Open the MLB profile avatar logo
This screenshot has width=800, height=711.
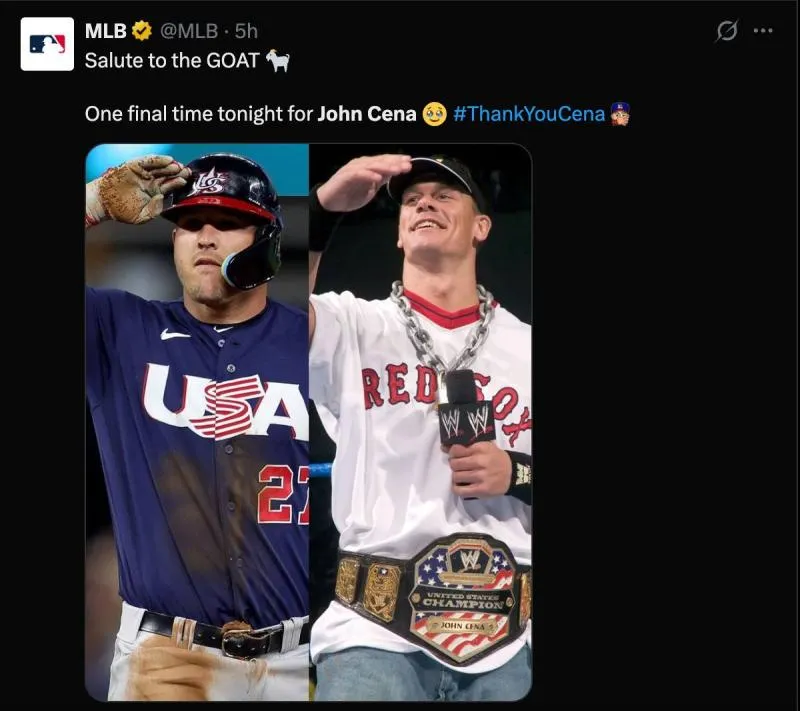click(x=47, y=44)
